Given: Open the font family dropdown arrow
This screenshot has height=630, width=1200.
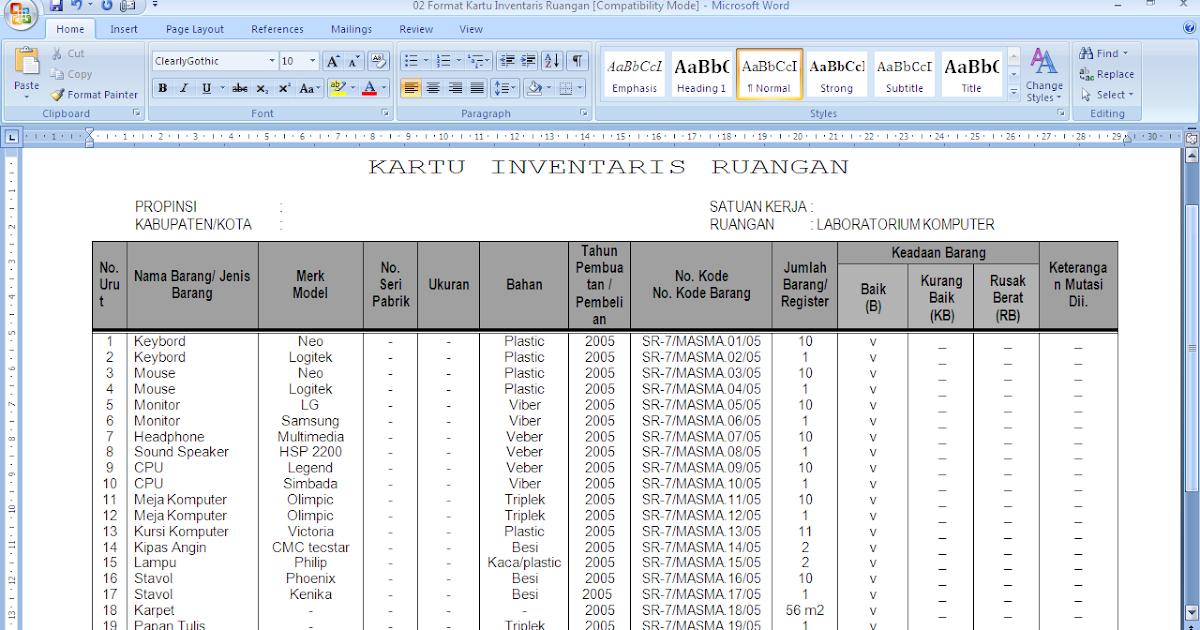Looking at the screenshot, I should coord(271,60).
